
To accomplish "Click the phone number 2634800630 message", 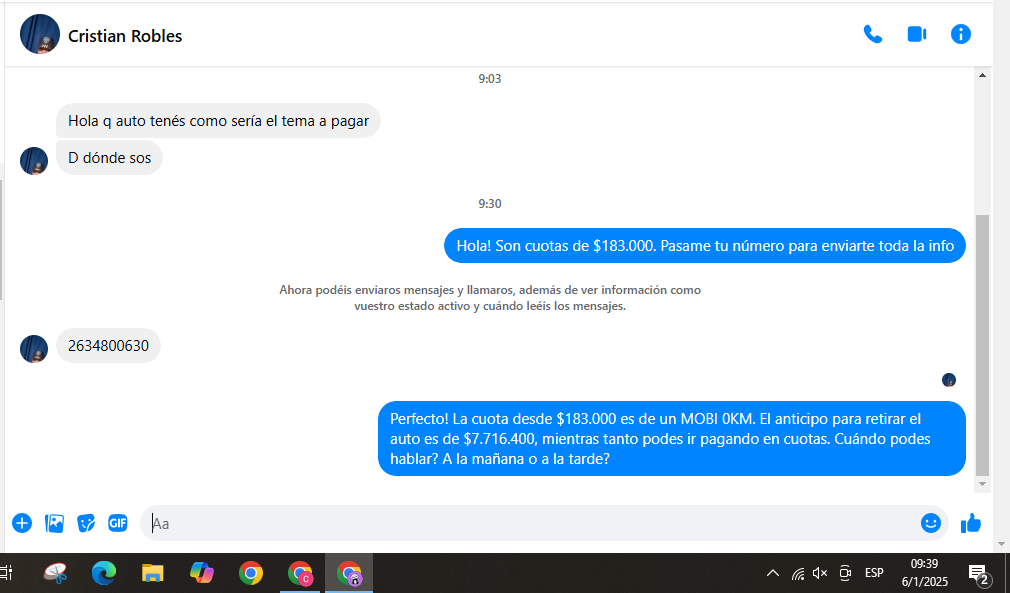I will (108, 346).
